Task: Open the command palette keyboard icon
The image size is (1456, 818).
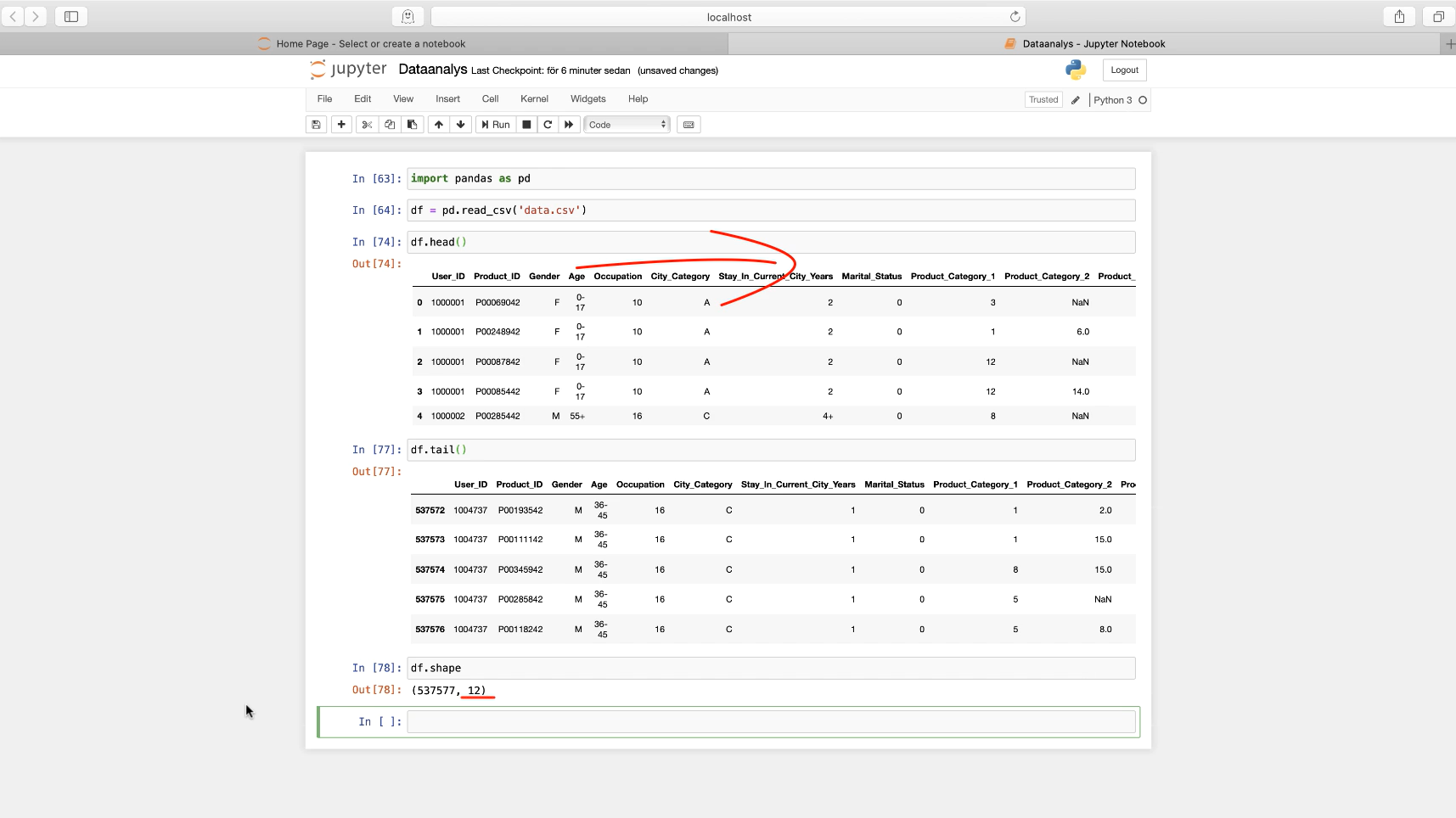Action: 689,124
